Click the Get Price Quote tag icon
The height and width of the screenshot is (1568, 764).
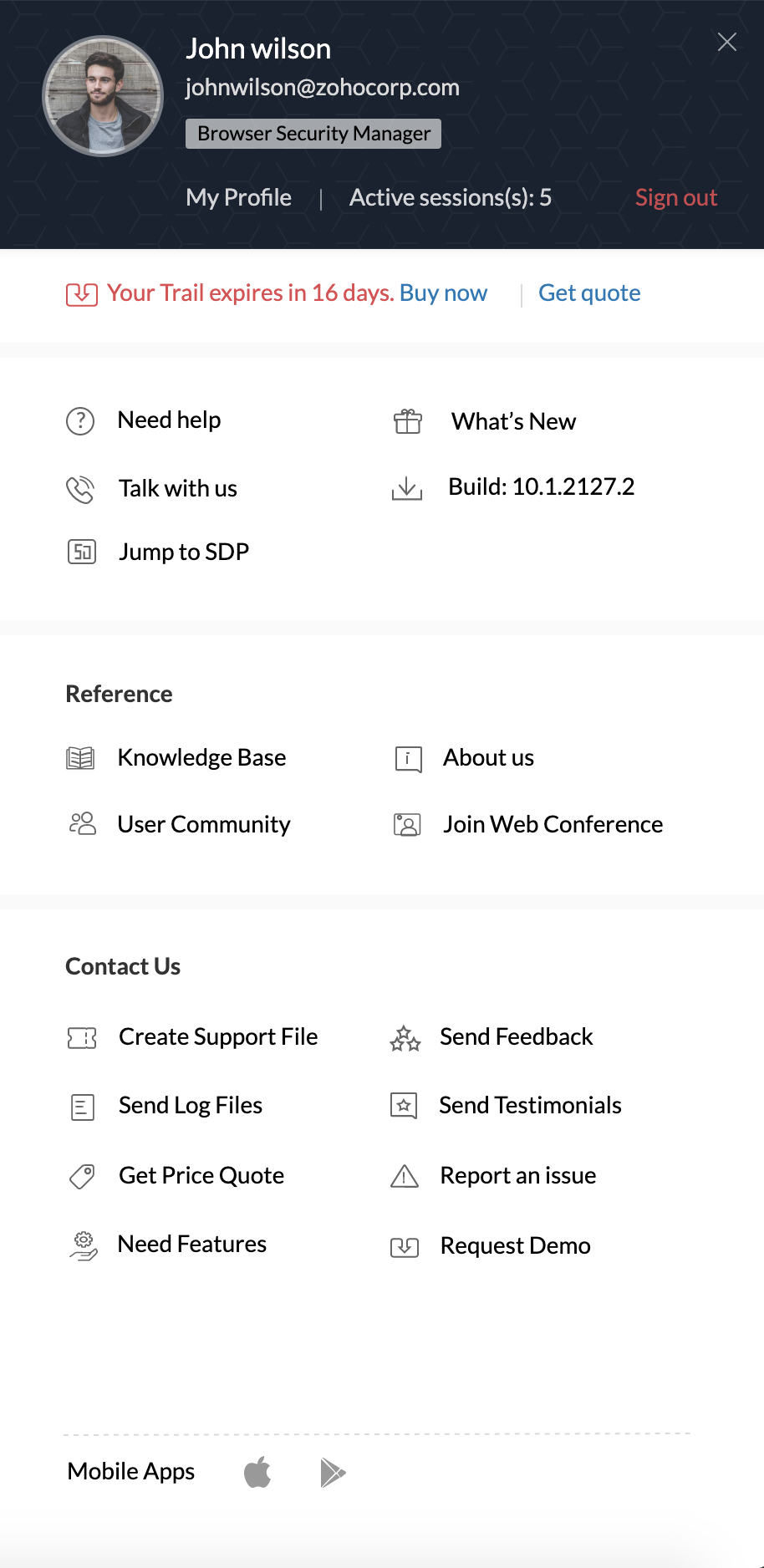pos(82,1176)
